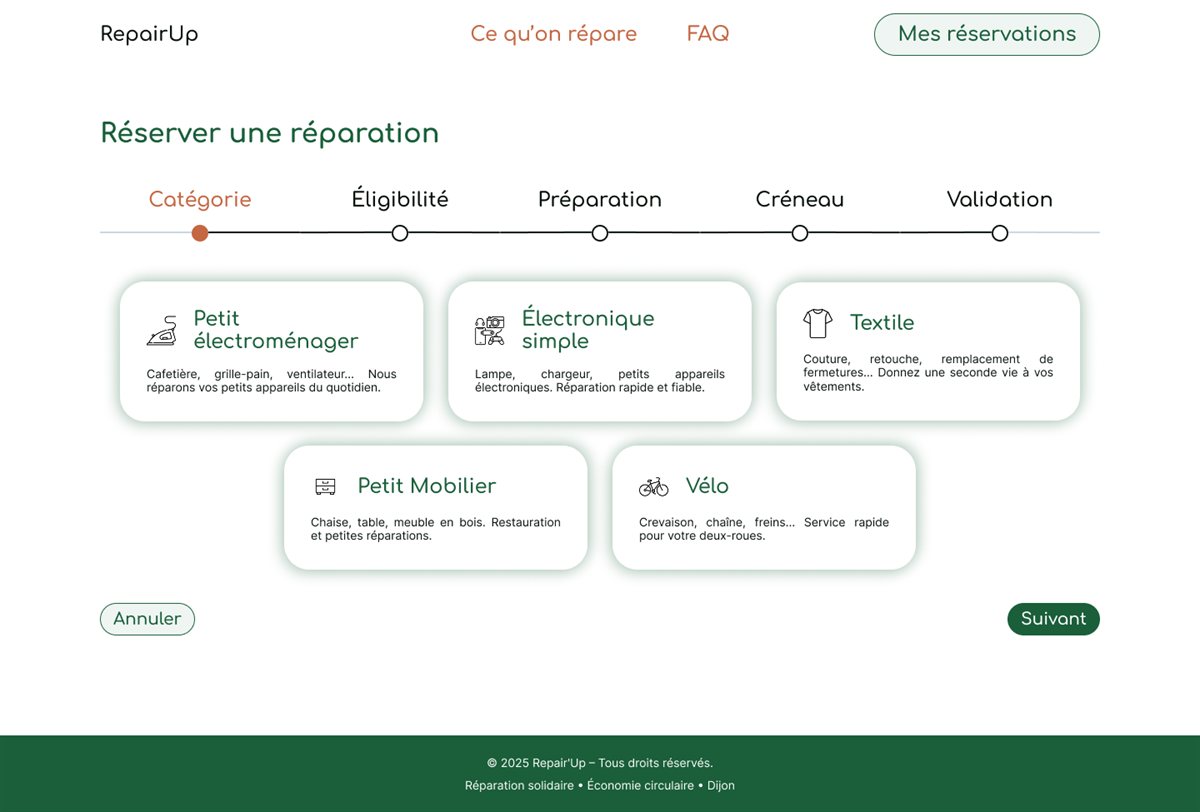This screenshot has width=1200, height=812.
Task: Go to the Créneau step label
Action: point(800,199)
